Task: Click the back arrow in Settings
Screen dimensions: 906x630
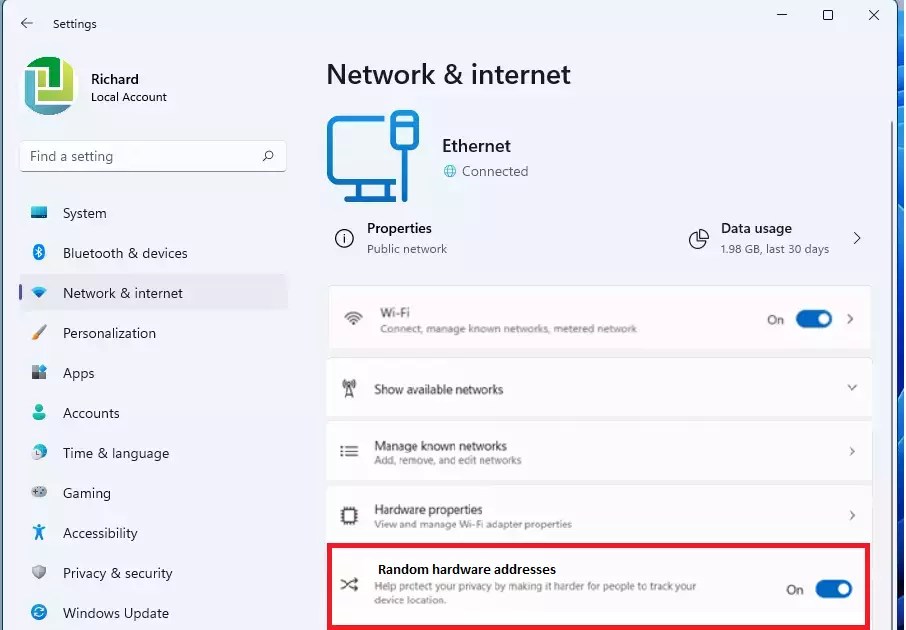Action: 27,23
